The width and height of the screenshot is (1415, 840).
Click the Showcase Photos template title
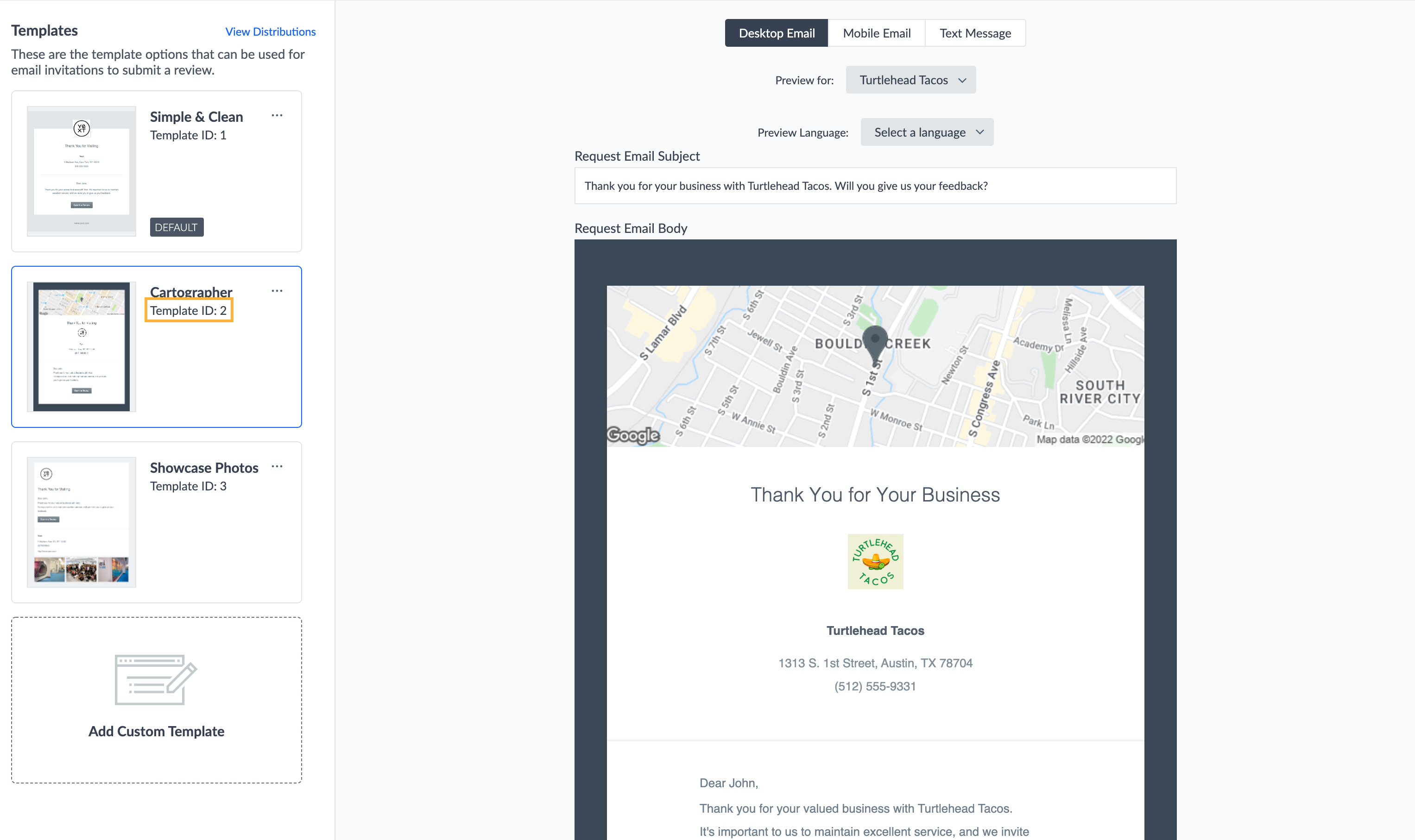204,468
